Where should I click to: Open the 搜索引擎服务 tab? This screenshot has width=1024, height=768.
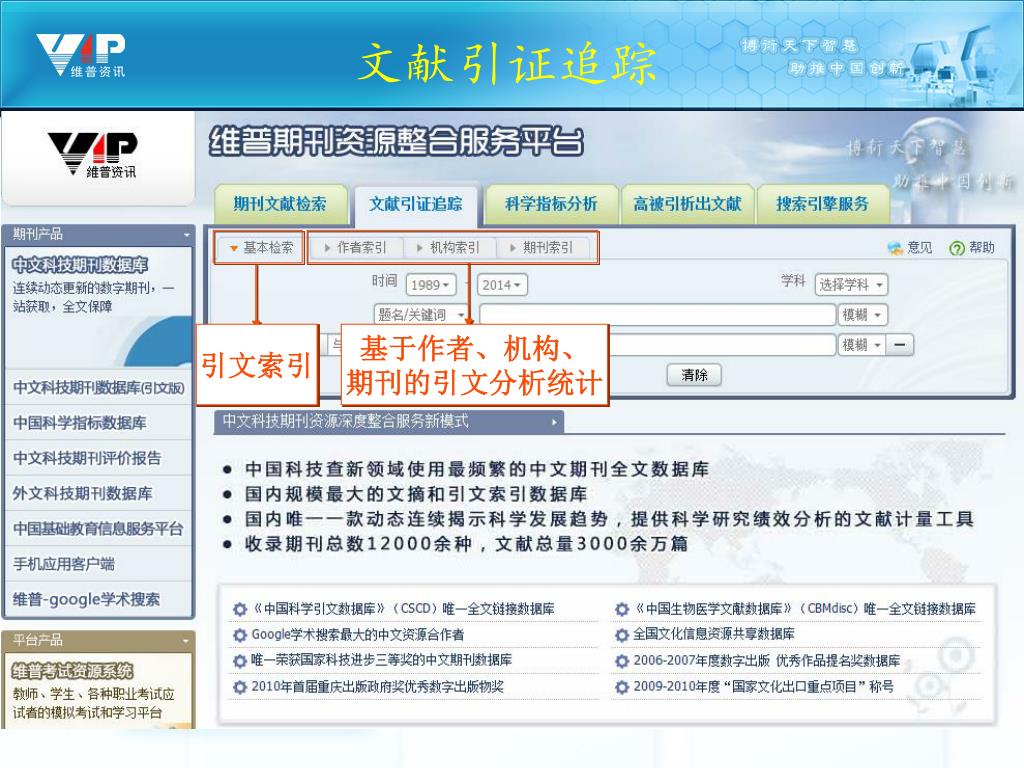coord(822,204)
